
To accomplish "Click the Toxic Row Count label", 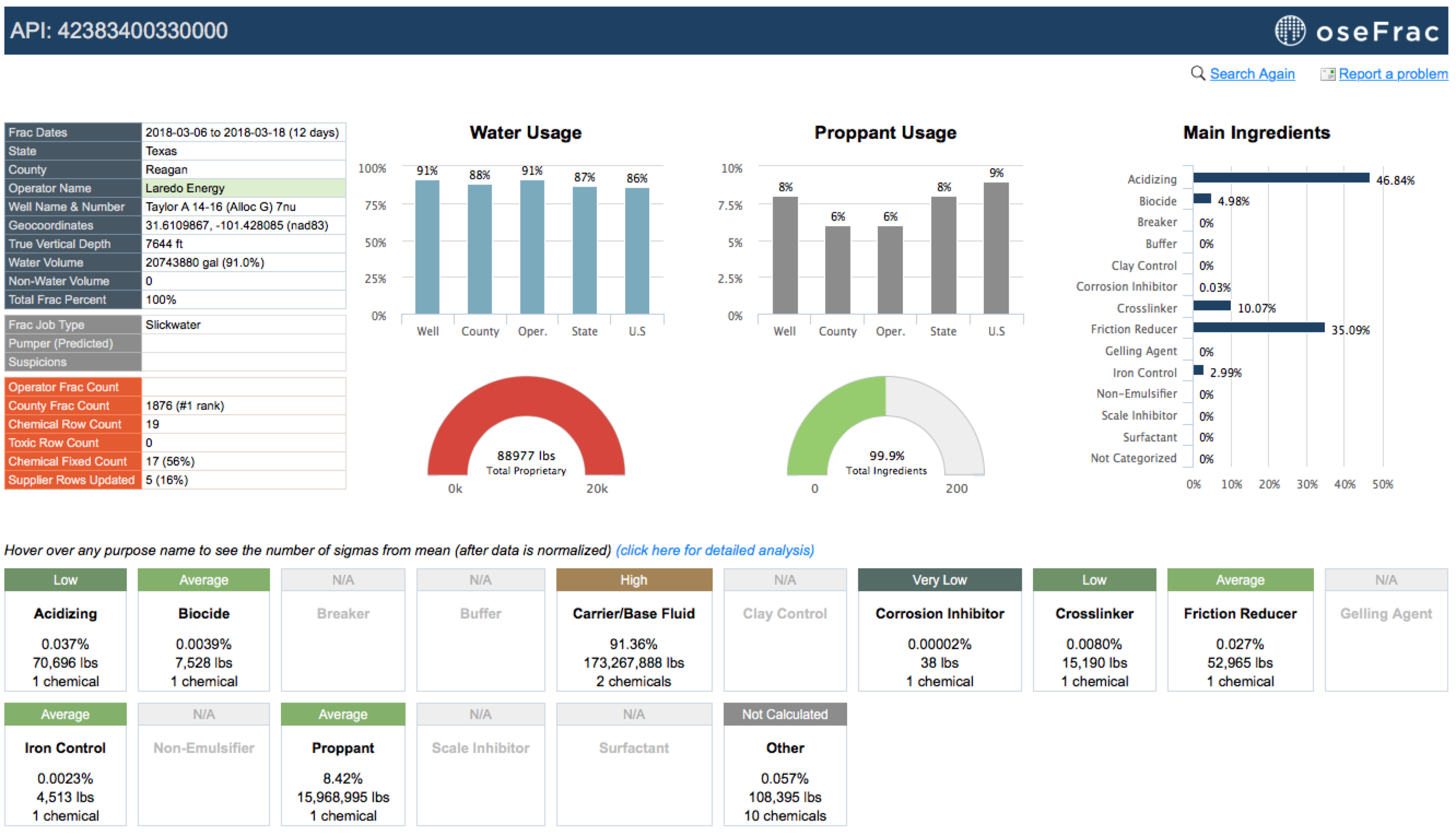I will (54, 443).
